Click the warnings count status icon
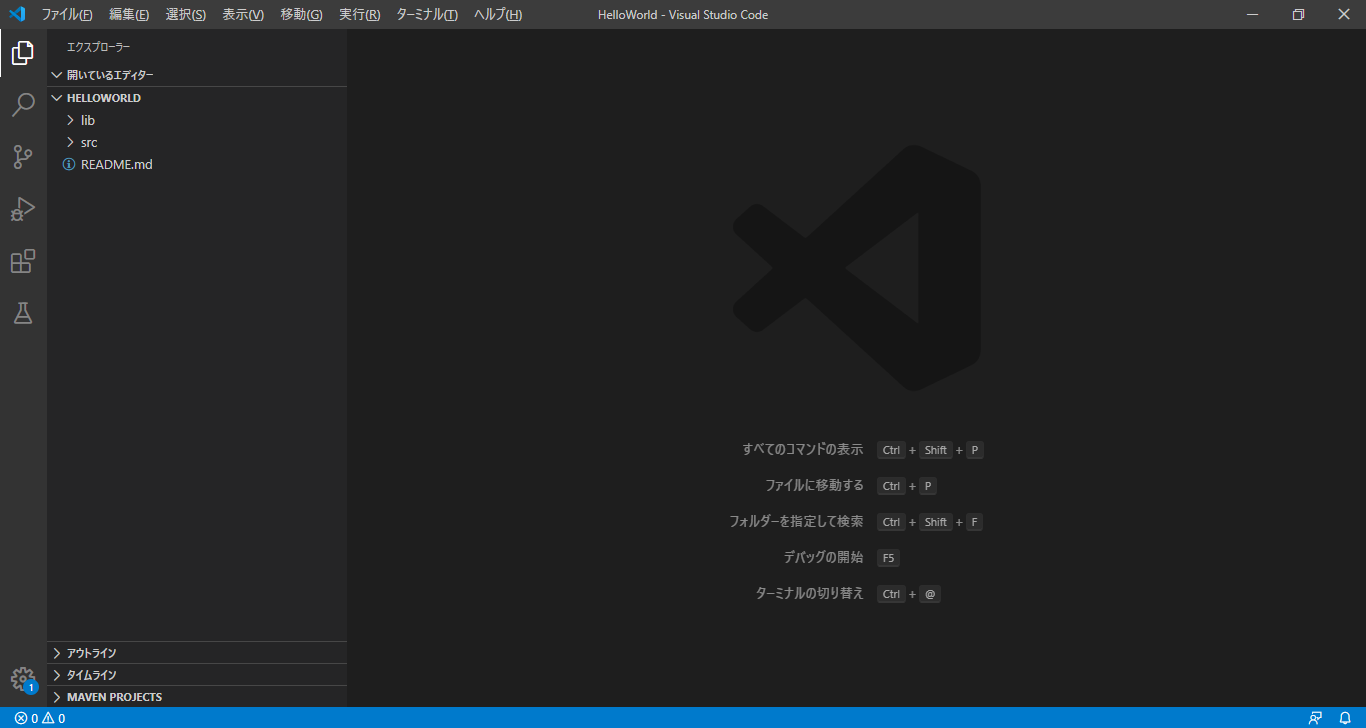 pos(54,718)
